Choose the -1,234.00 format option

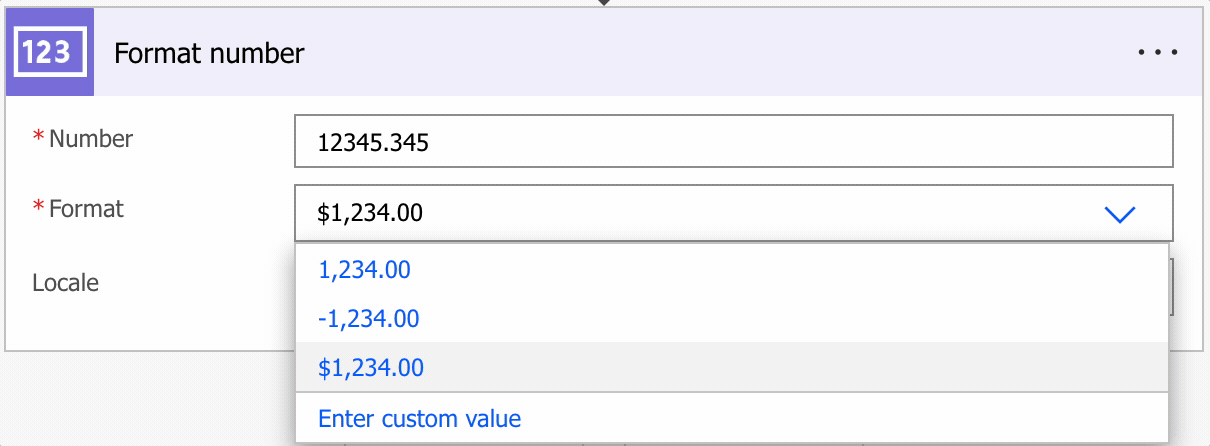368,319
